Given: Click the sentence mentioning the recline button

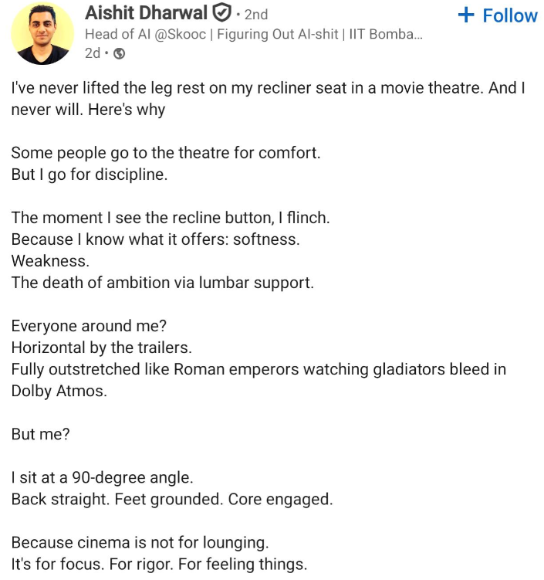Looking at the screenshot, I should click(x=170, y=218).
